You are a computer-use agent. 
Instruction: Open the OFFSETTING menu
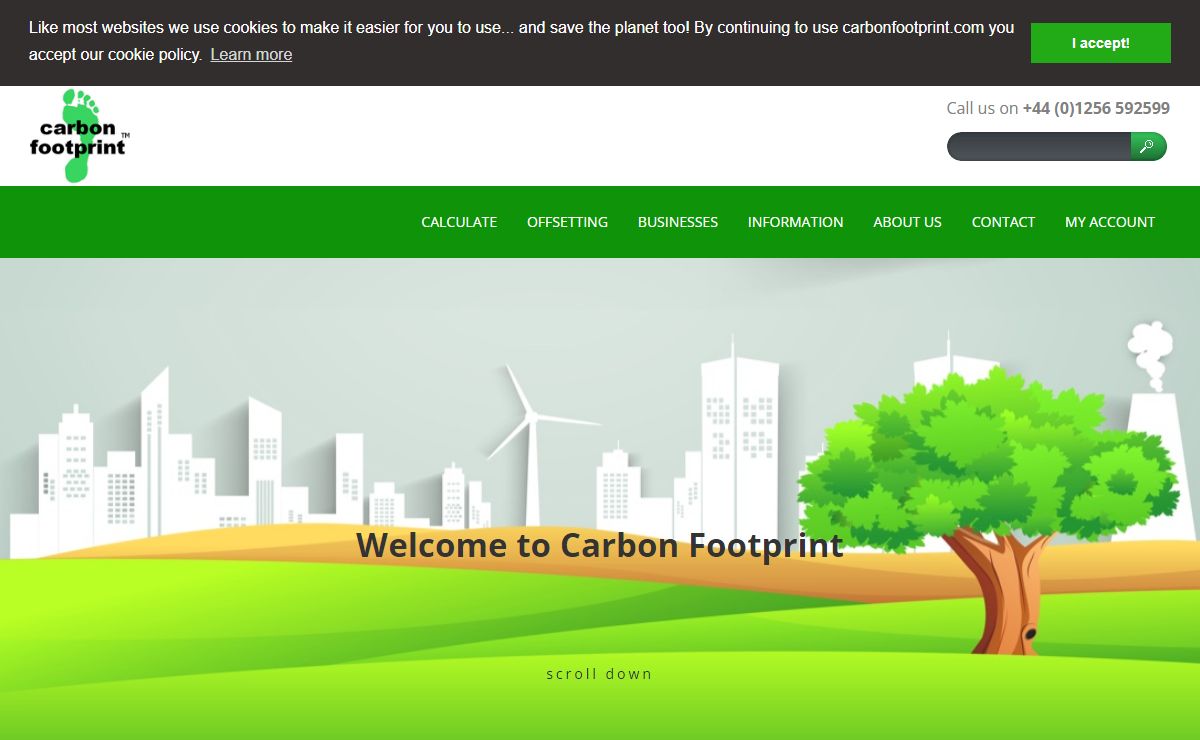click(x=567, y=222)
